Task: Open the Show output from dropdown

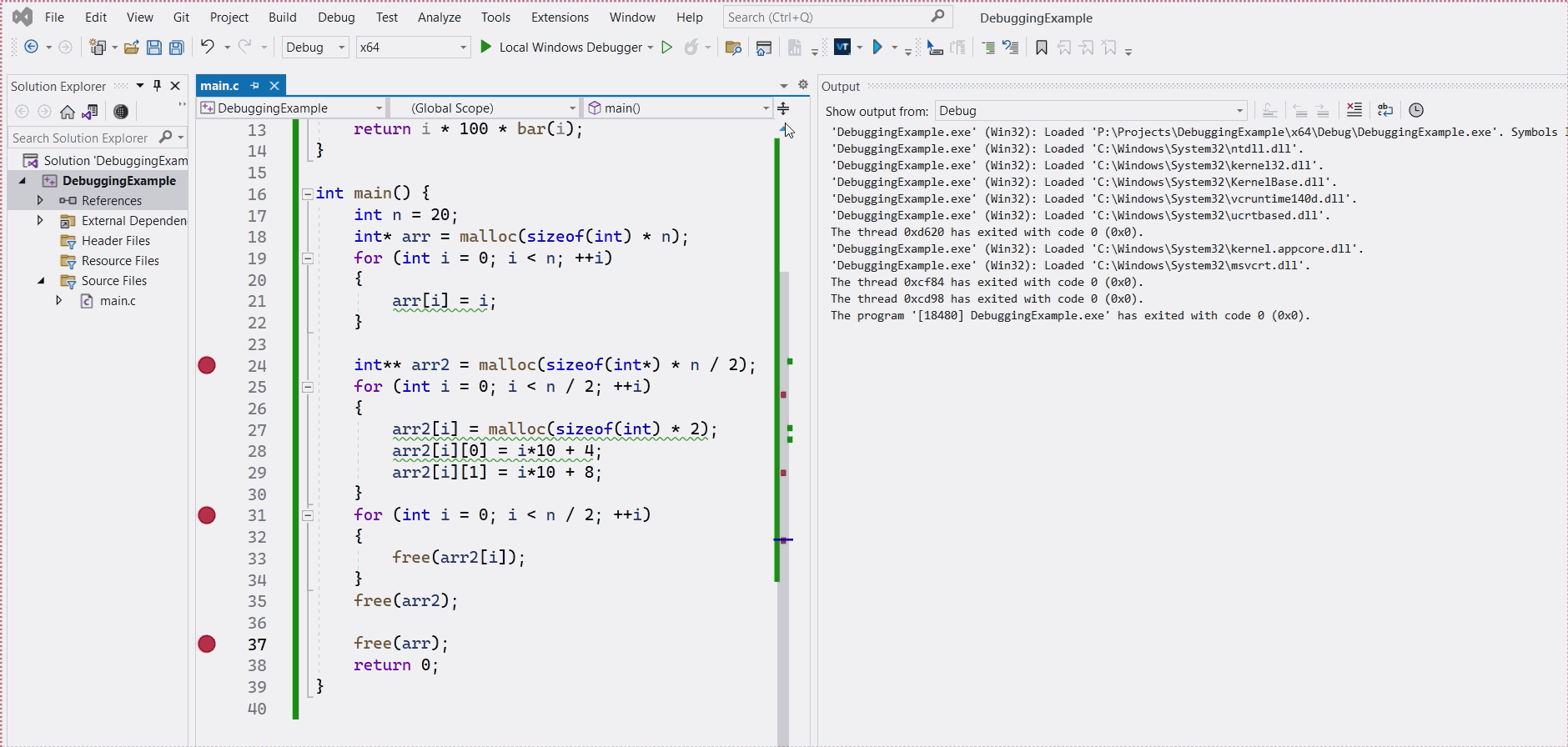Action: tap(1091, 111)
